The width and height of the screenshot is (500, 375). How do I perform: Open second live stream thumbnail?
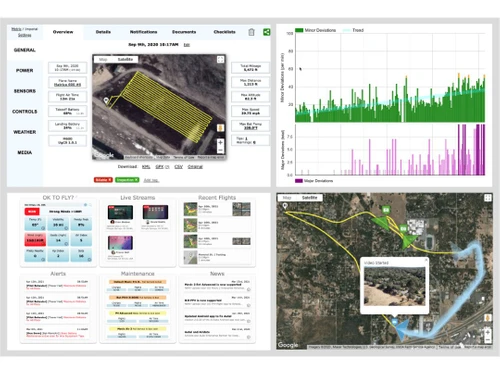pyautogui.click(x=155, y=212)
